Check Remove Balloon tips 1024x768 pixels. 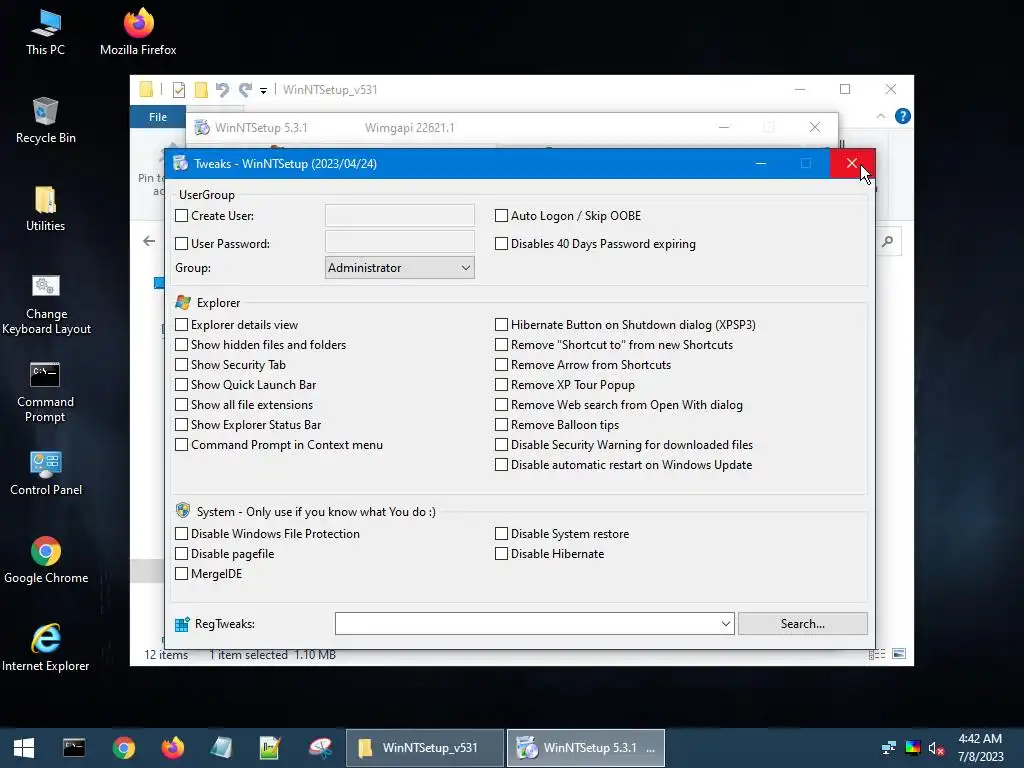tap(501, 424)
